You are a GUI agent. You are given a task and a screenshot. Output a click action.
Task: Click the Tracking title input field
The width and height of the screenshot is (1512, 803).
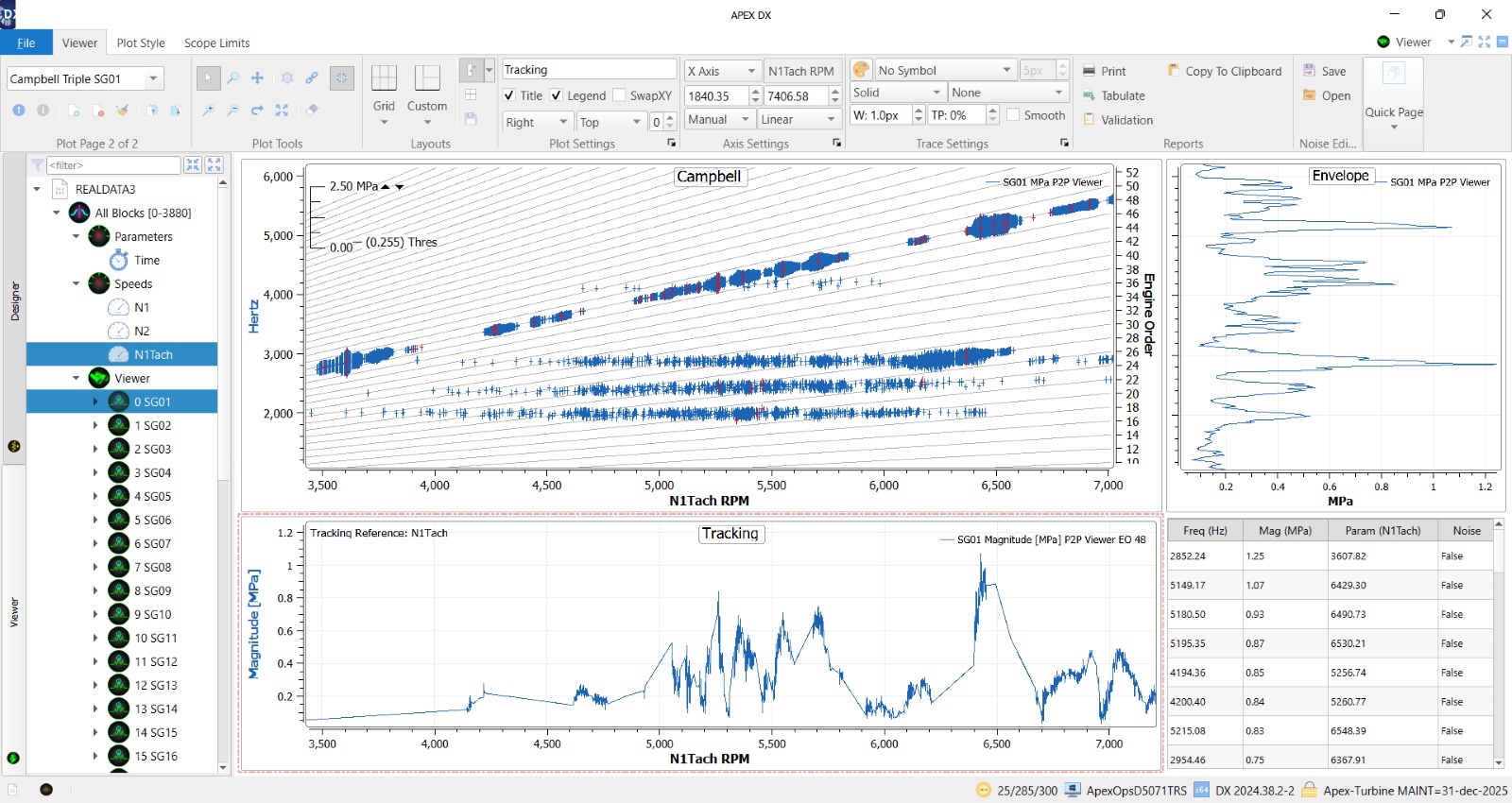pos(588,70)
